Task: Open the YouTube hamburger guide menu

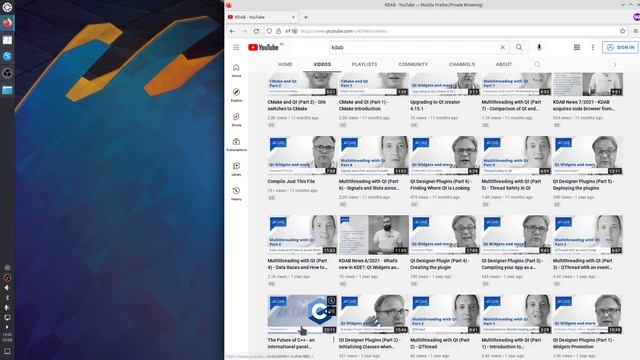Action: (x=236, y=47)
